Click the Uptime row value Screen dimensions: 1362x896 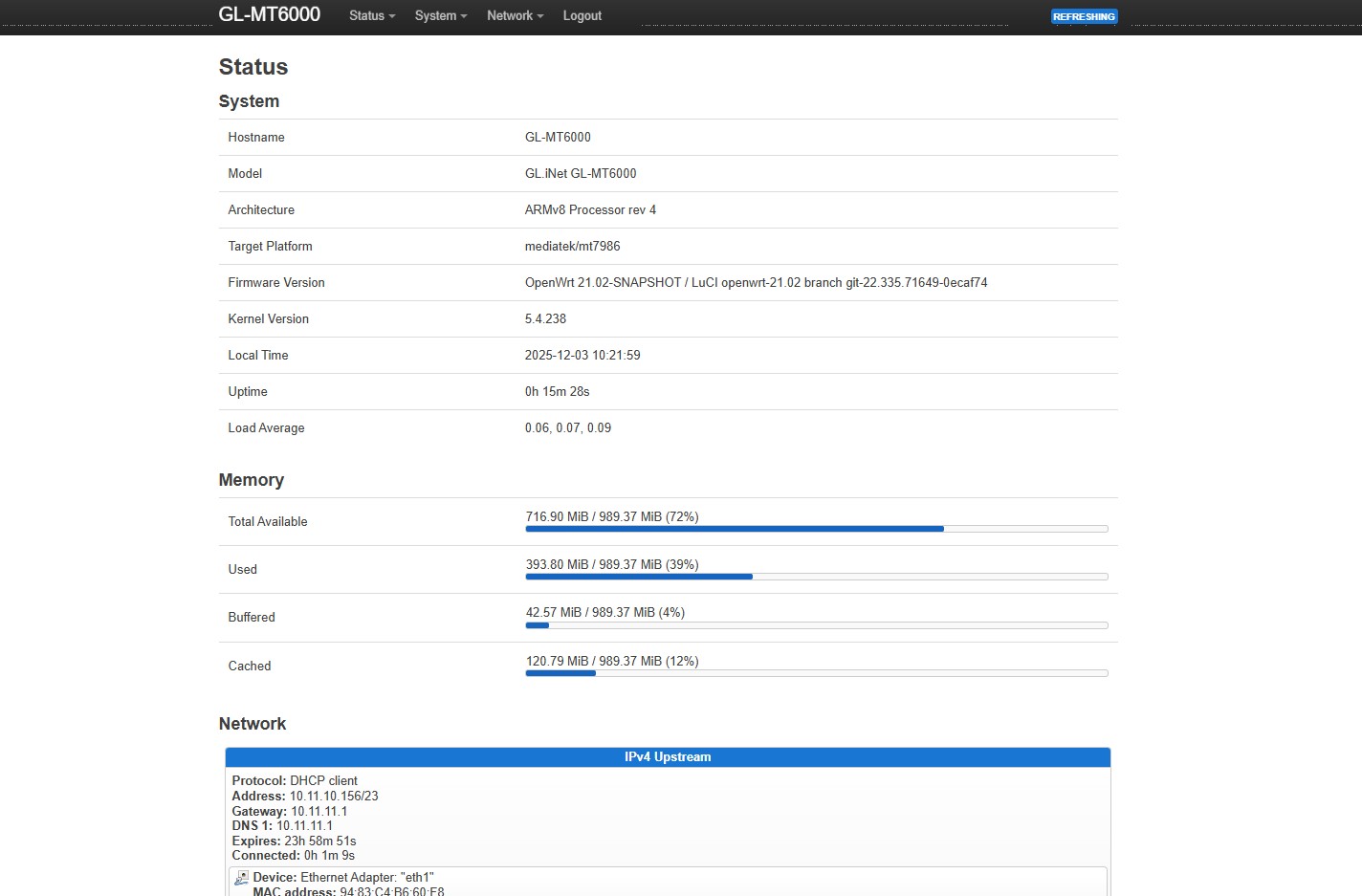(x=557, y=392)
